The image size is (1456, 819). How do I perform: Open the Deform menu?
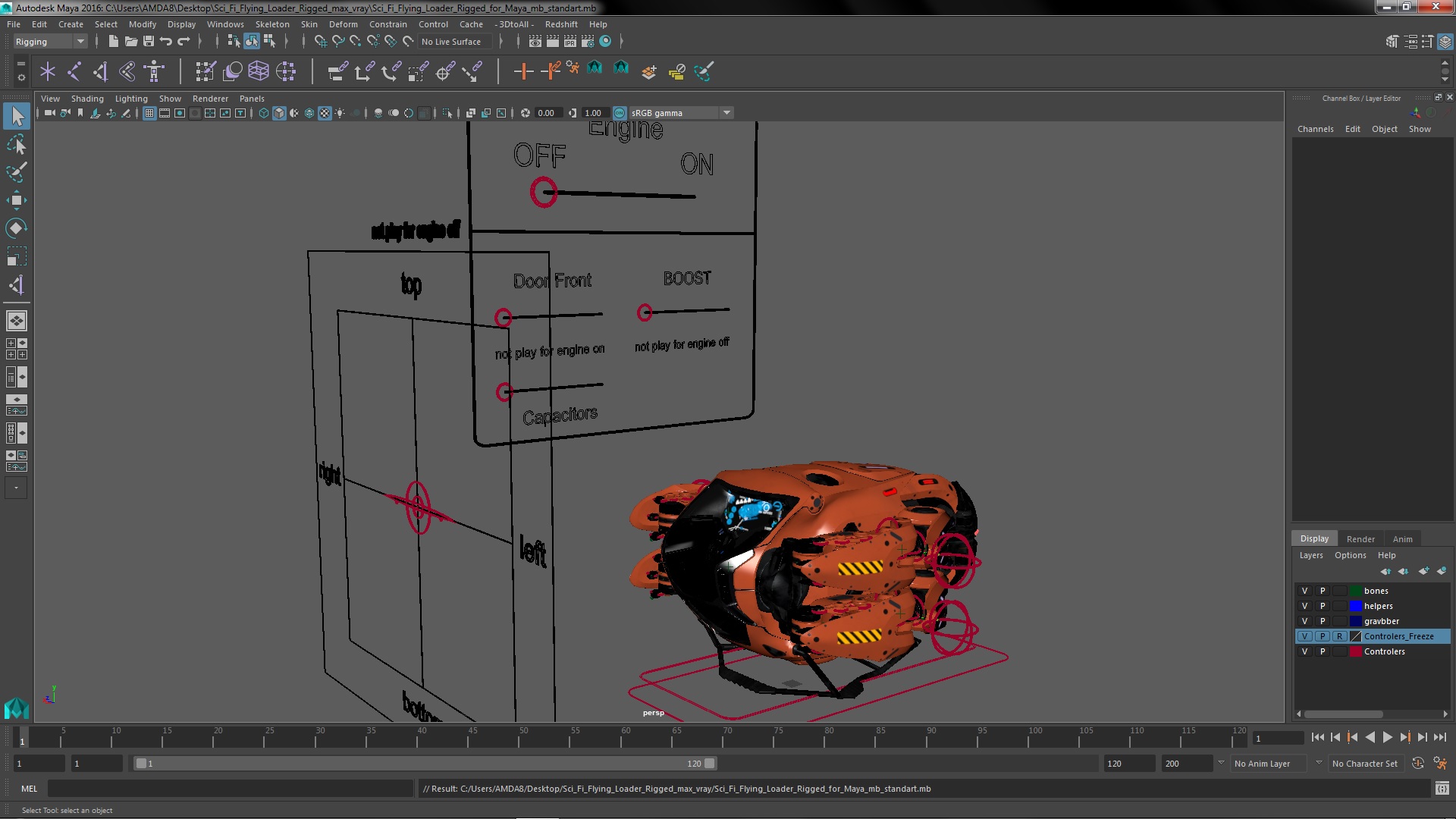pyautogui.click(x=343, y=24)
